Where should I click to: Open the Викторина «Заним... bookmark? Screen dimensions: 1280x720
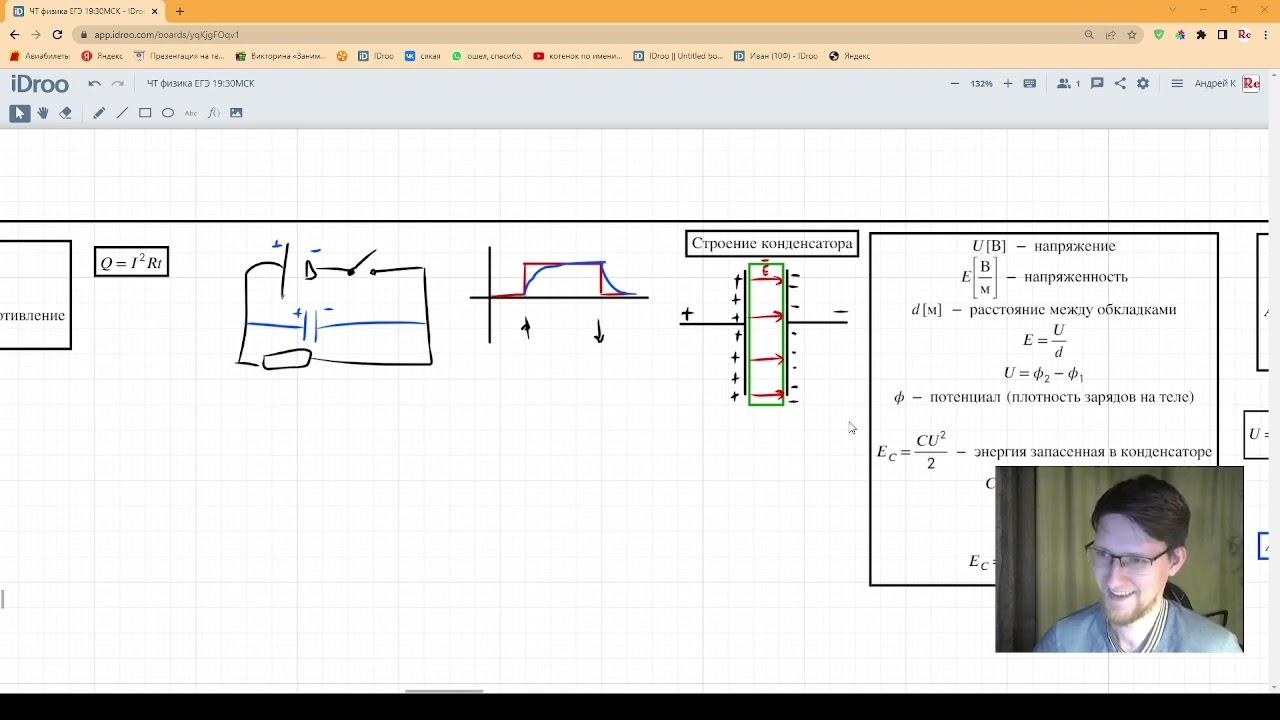[x=282, y=56]
